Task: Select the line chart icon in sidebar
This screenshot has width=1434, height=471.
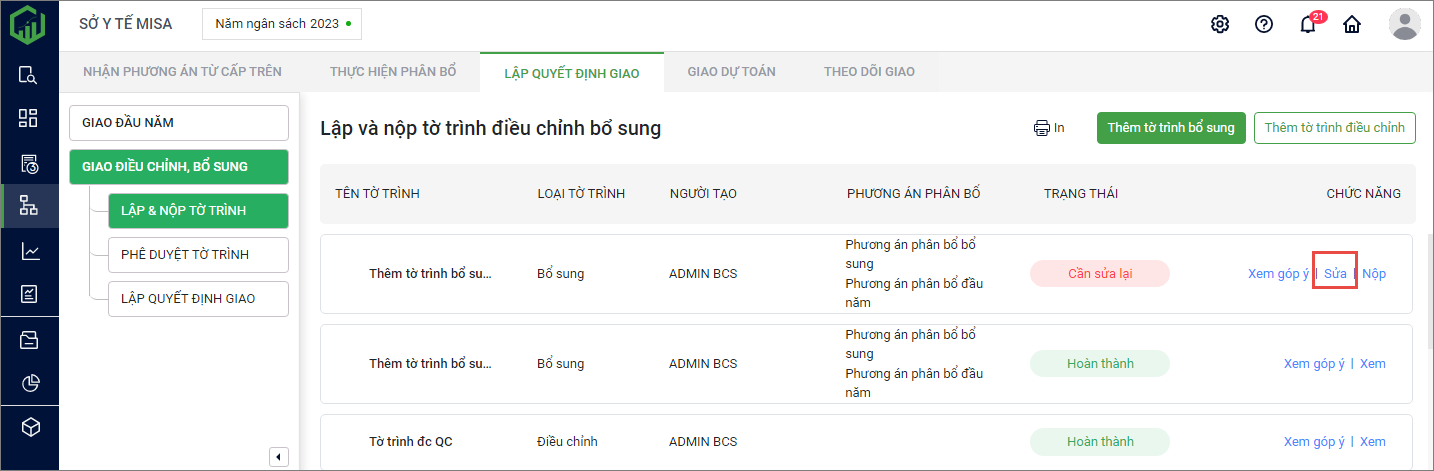Action: point(29,251)
